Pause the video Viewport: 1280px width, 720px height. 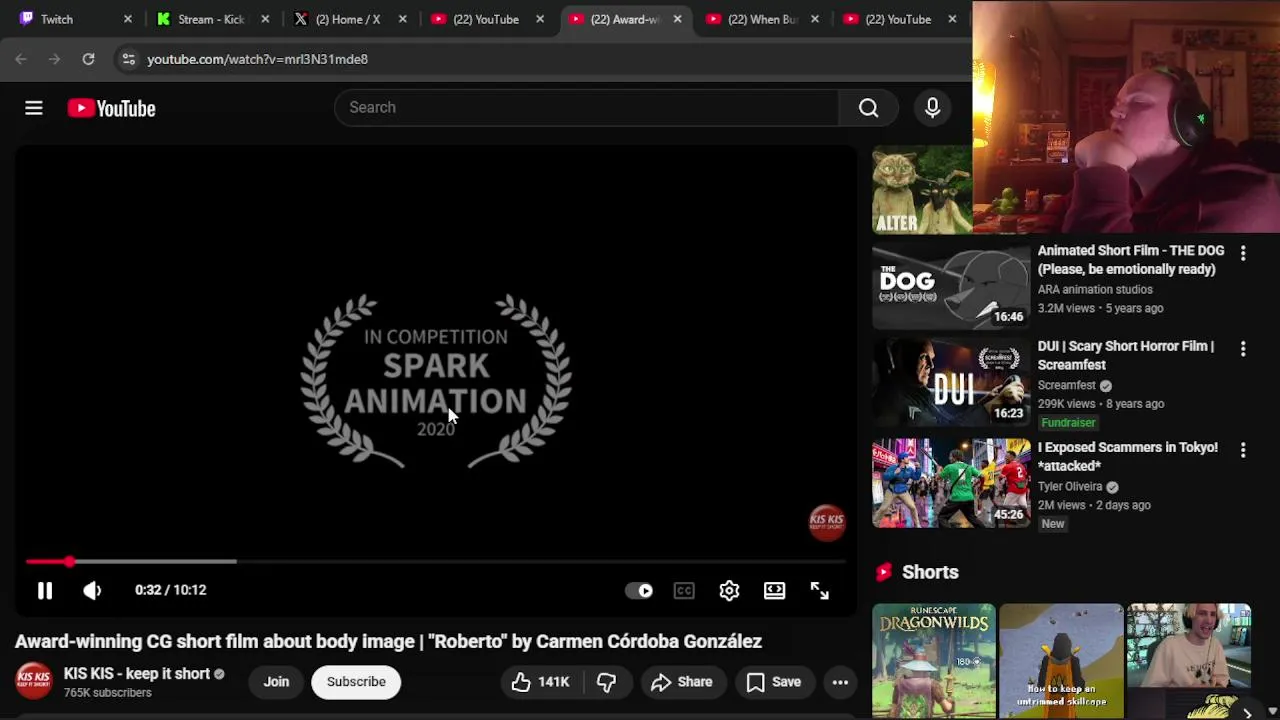(45, 591)
